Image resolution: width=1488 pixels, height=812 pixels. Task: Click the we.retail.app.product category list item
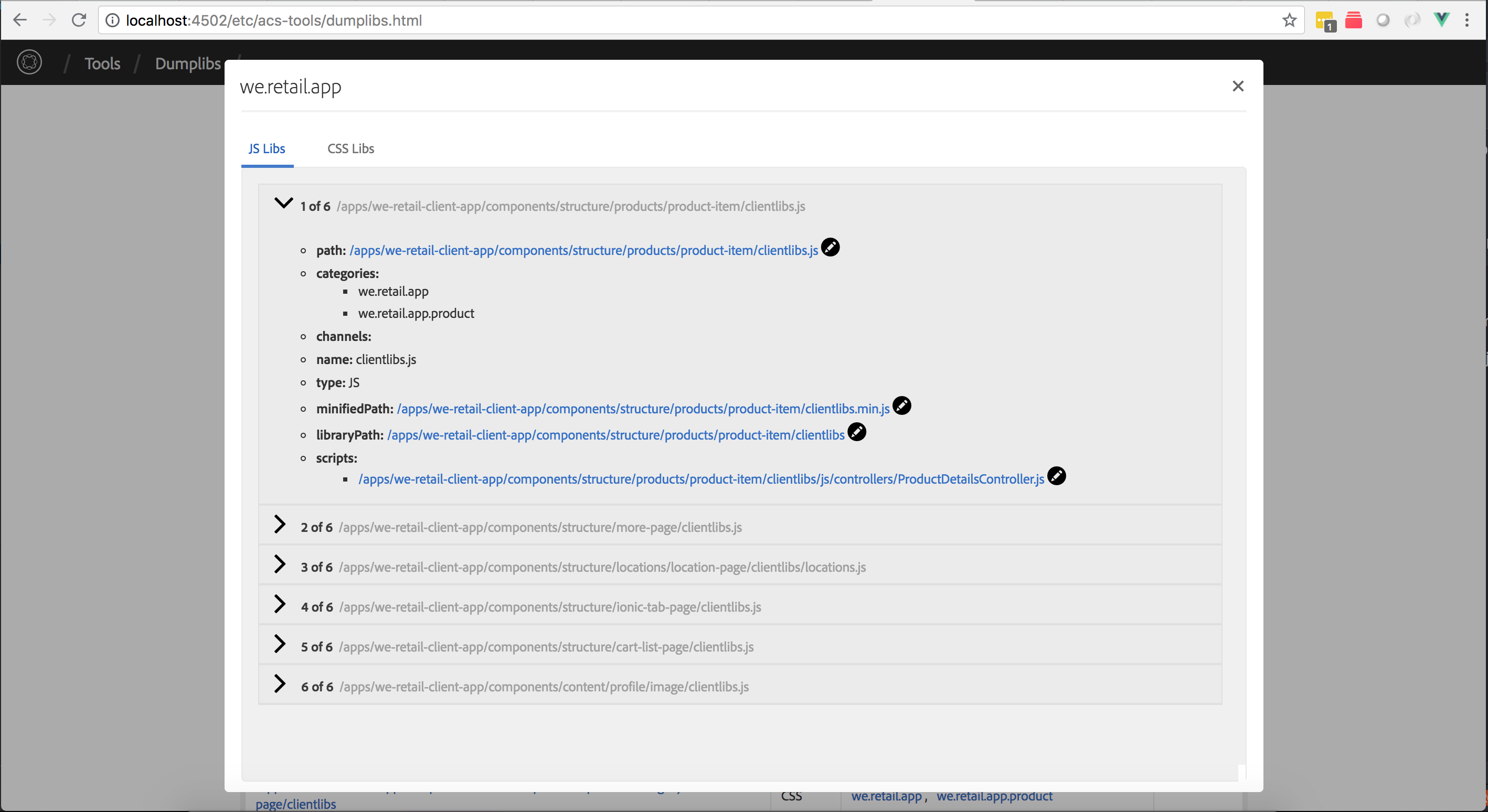point(416,314)
